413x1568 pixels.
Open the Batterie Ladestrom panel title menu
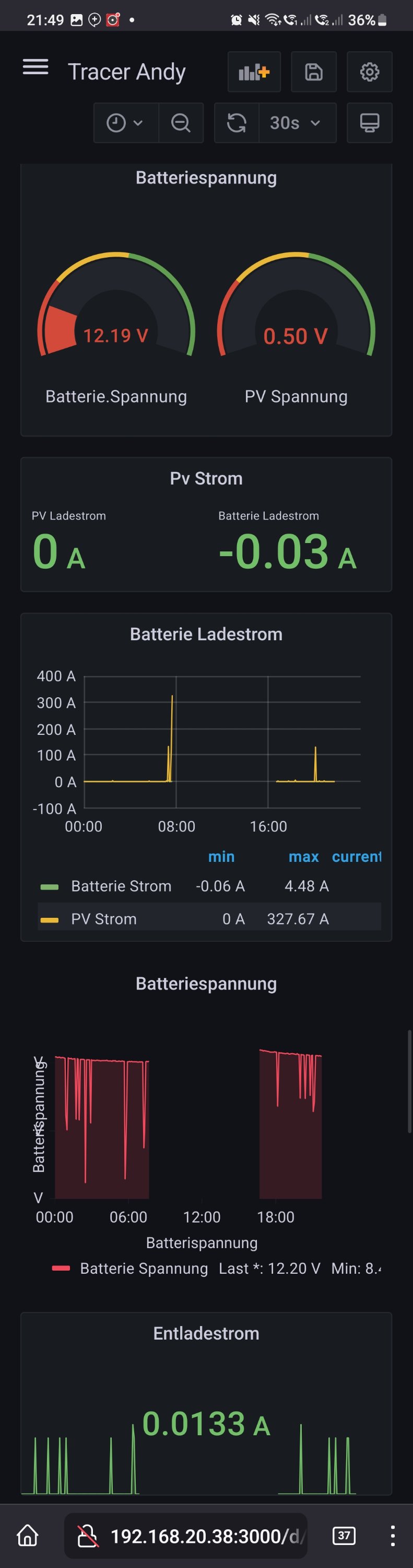coord(206,635)
